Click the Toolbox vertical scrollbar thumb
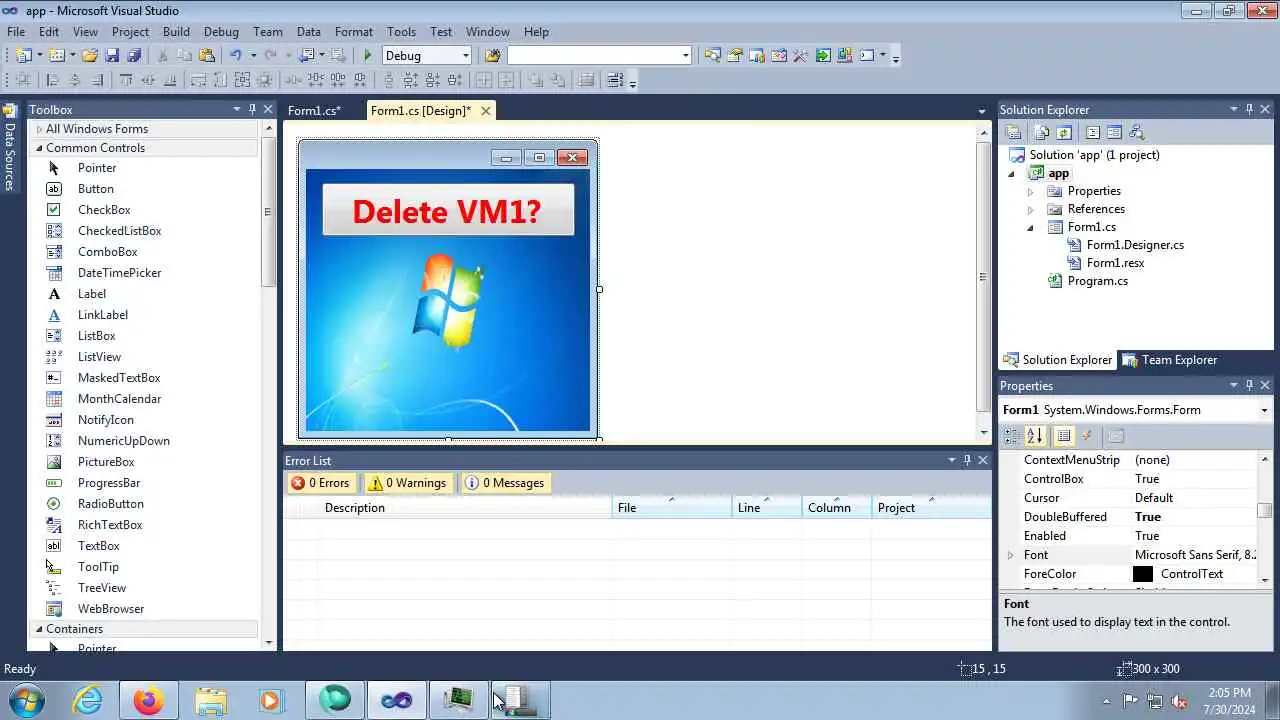 click(x=268, y=212)
